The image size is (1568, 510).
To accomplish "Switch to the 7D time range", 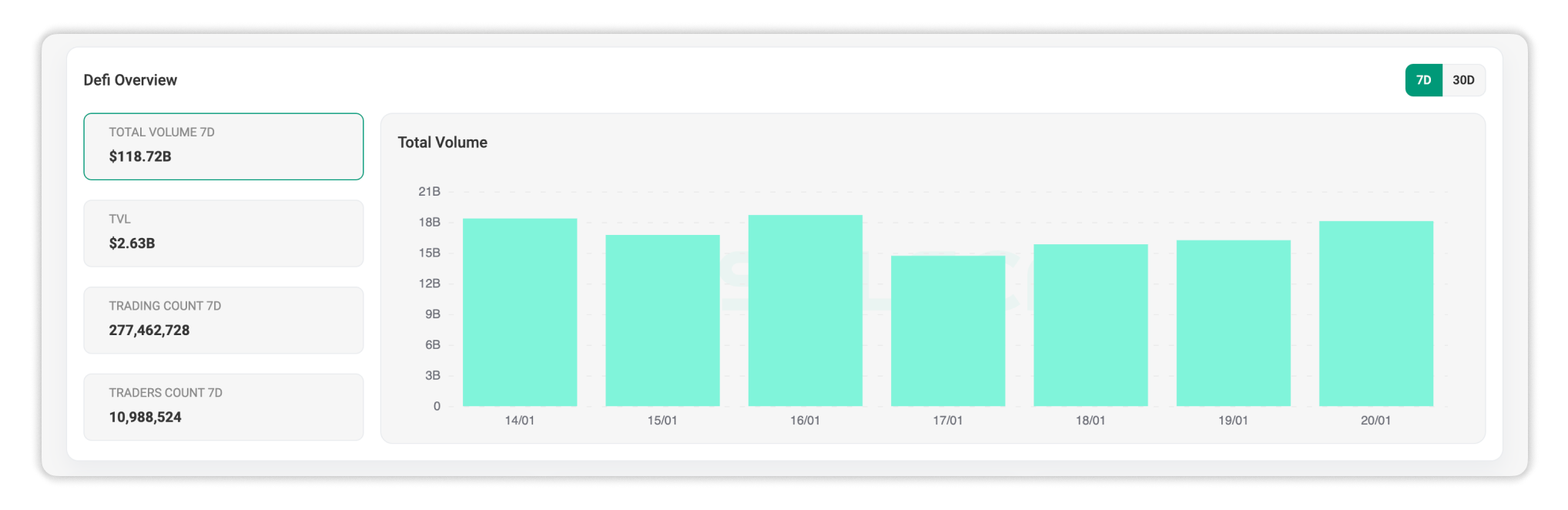I will [1423, 80].
